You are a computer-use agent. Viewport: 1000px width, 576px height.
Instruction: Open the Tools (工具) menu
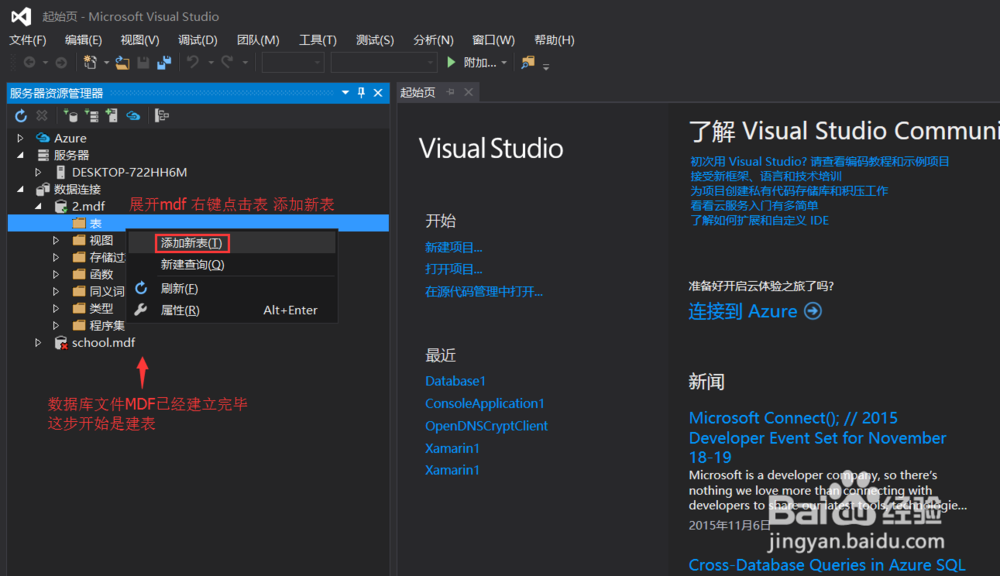click(318, 40)
